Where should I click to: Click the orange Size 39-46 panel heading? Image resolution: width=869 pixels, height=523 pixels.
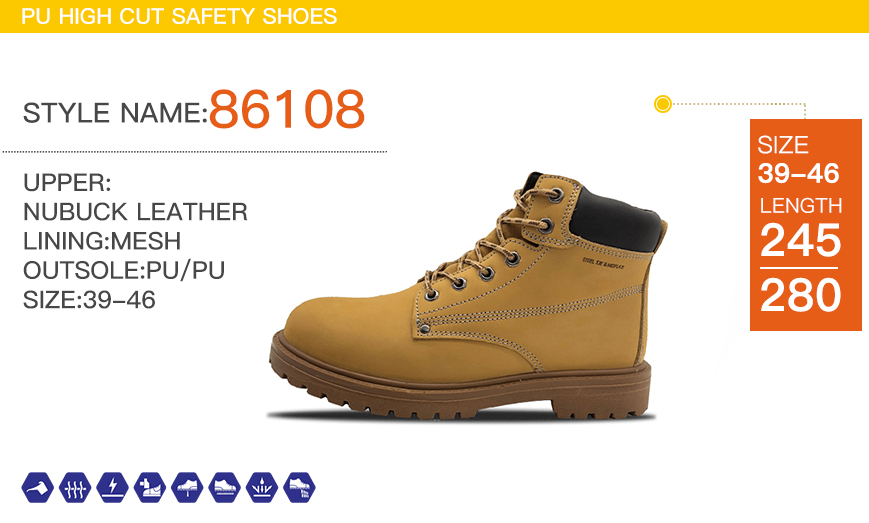pos(798,160)
